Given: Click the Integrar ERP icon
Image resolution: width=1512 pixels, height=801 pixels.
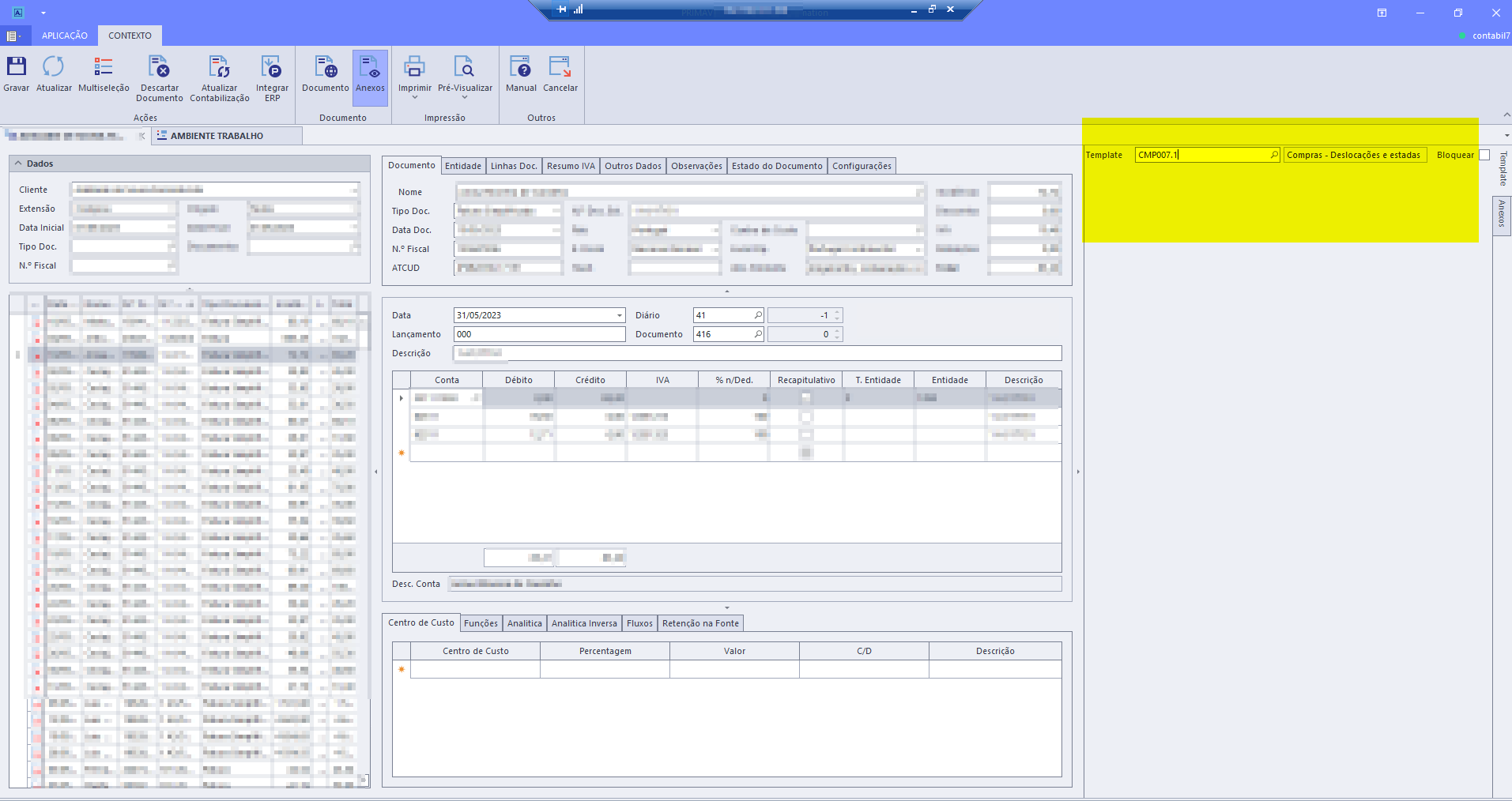Looking at the screenshot, I should point(272,67).
